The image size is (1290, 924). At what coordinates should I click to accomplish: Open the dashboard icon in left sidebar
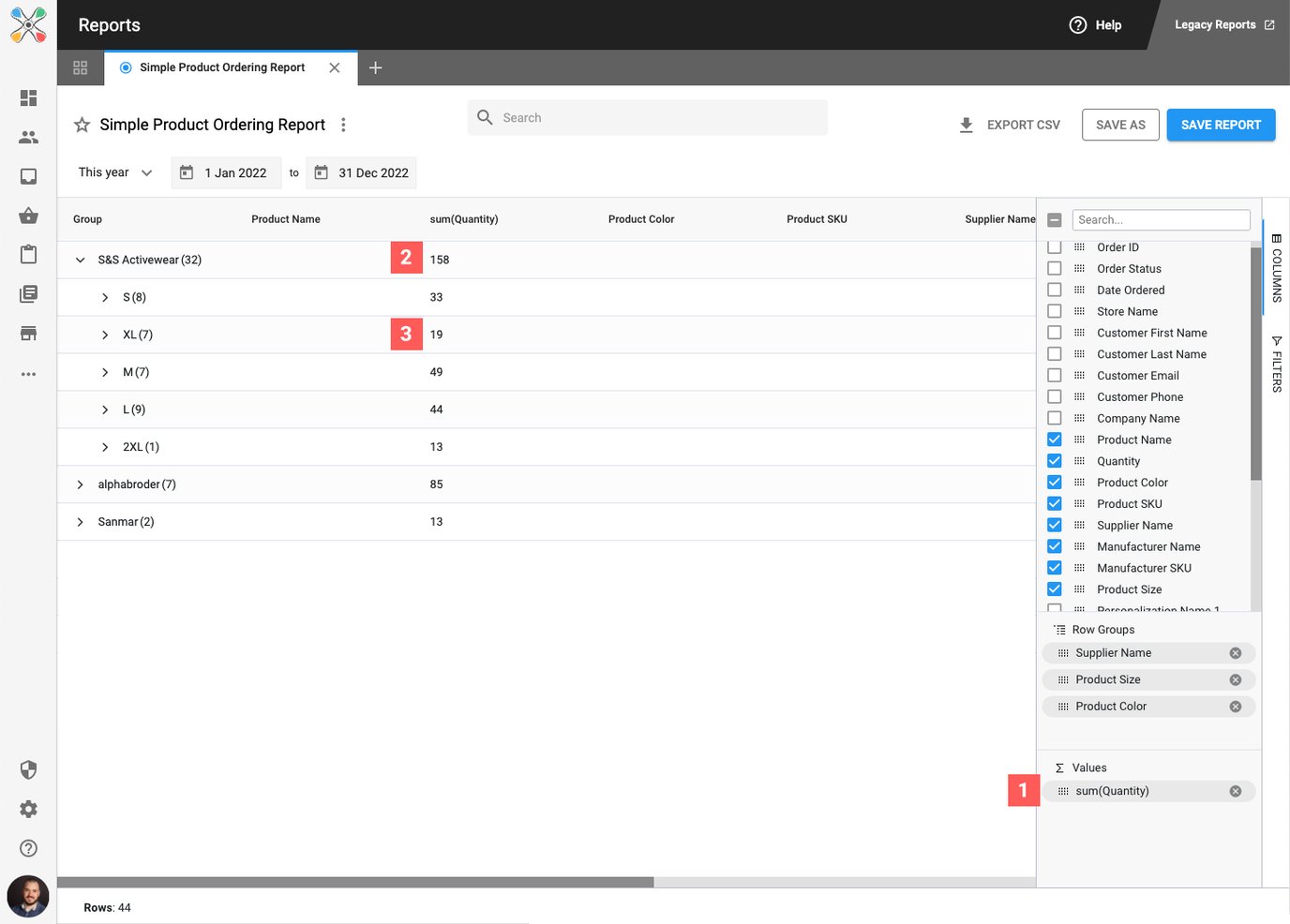[x=28, y=98]
